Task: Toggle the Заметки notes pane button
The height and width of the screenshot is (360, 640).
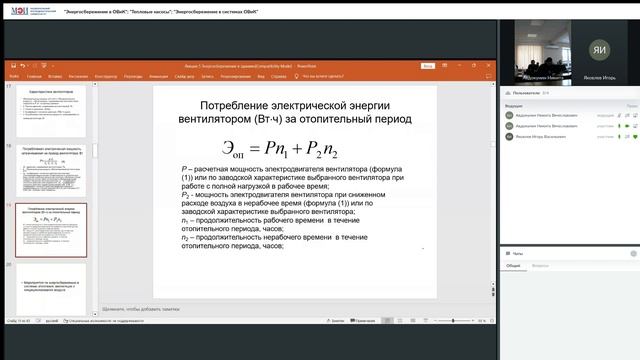Action: (336, 321)
